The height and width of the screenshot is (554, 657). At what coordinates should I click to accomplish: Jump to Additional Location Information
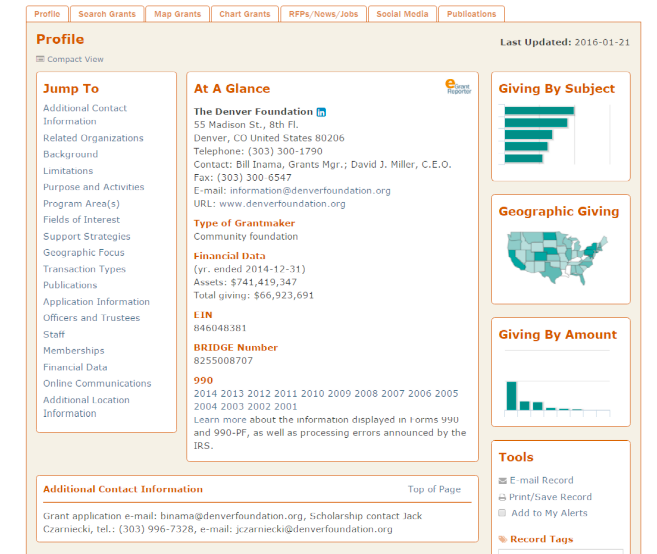86,406
